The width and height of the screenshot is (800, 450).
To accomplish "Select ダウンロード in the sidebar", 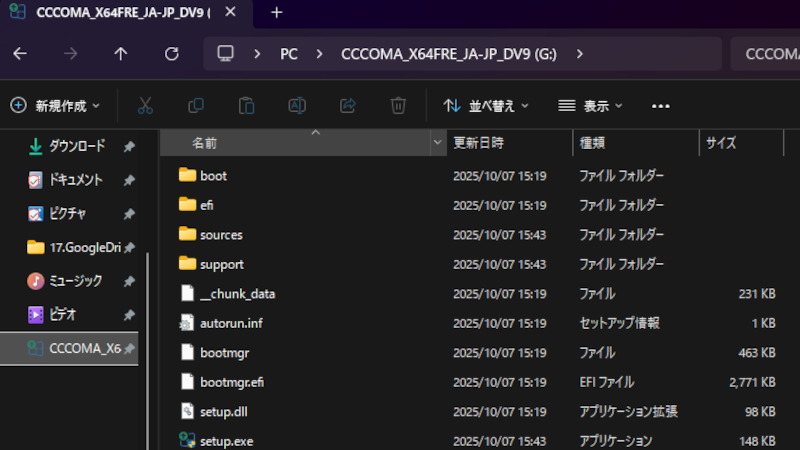I will pos(76,146).
